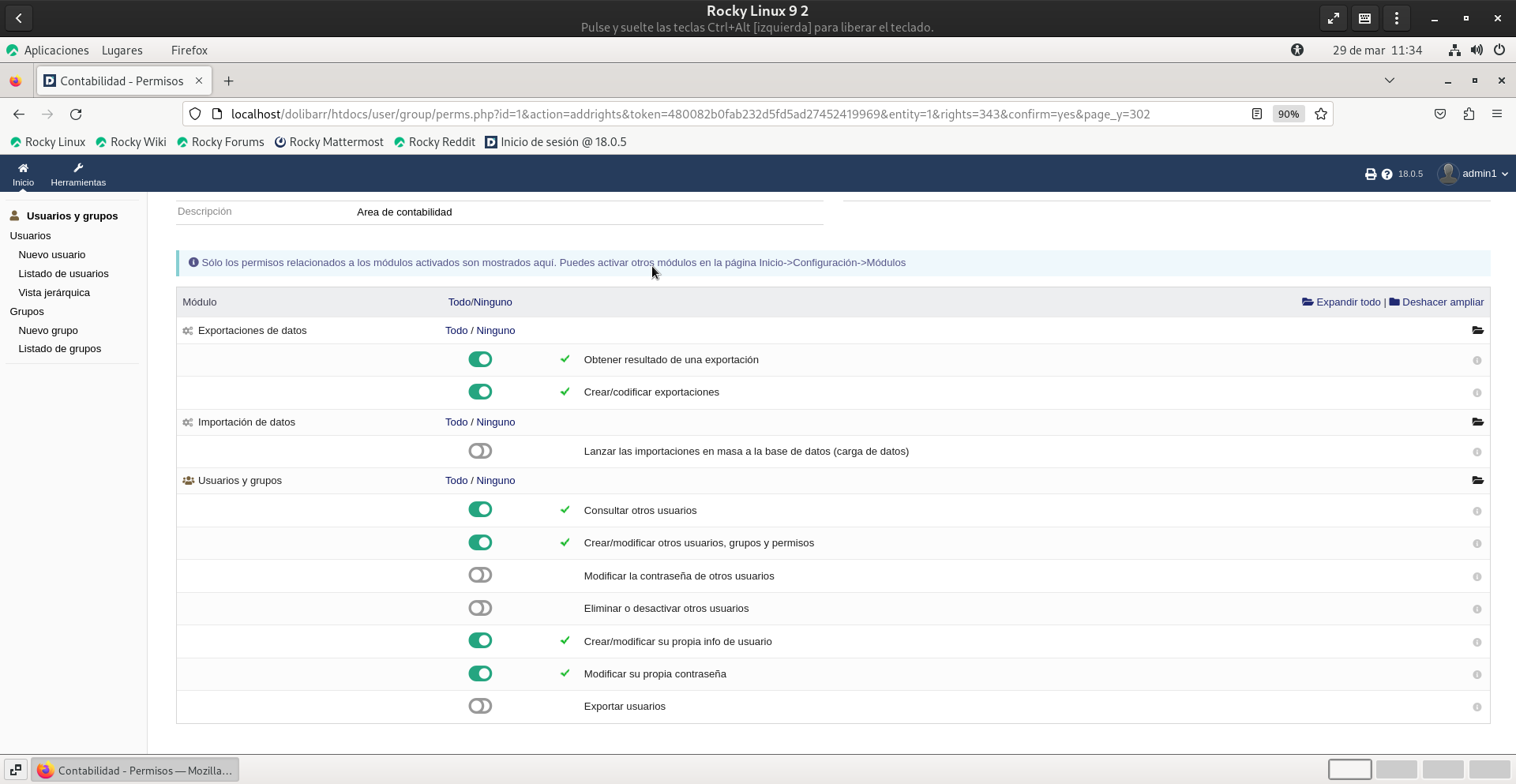
Task: Enable Eliminar o desactivar otros usuarios
Action: [x=480, y=609]
